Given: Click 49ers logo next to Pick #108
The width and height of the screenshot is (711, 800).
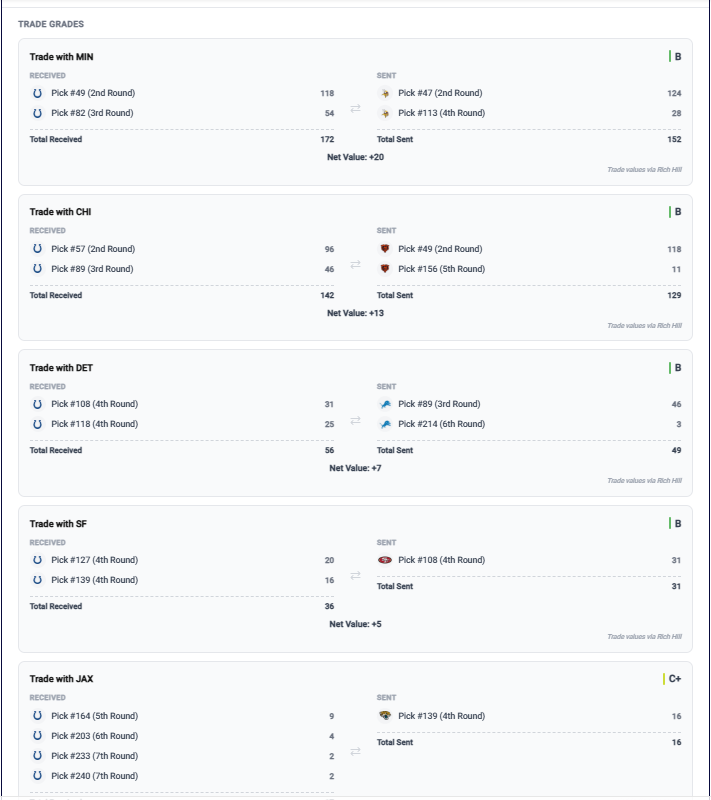Looking at the screenshot, I should click(x=385, y=560).
